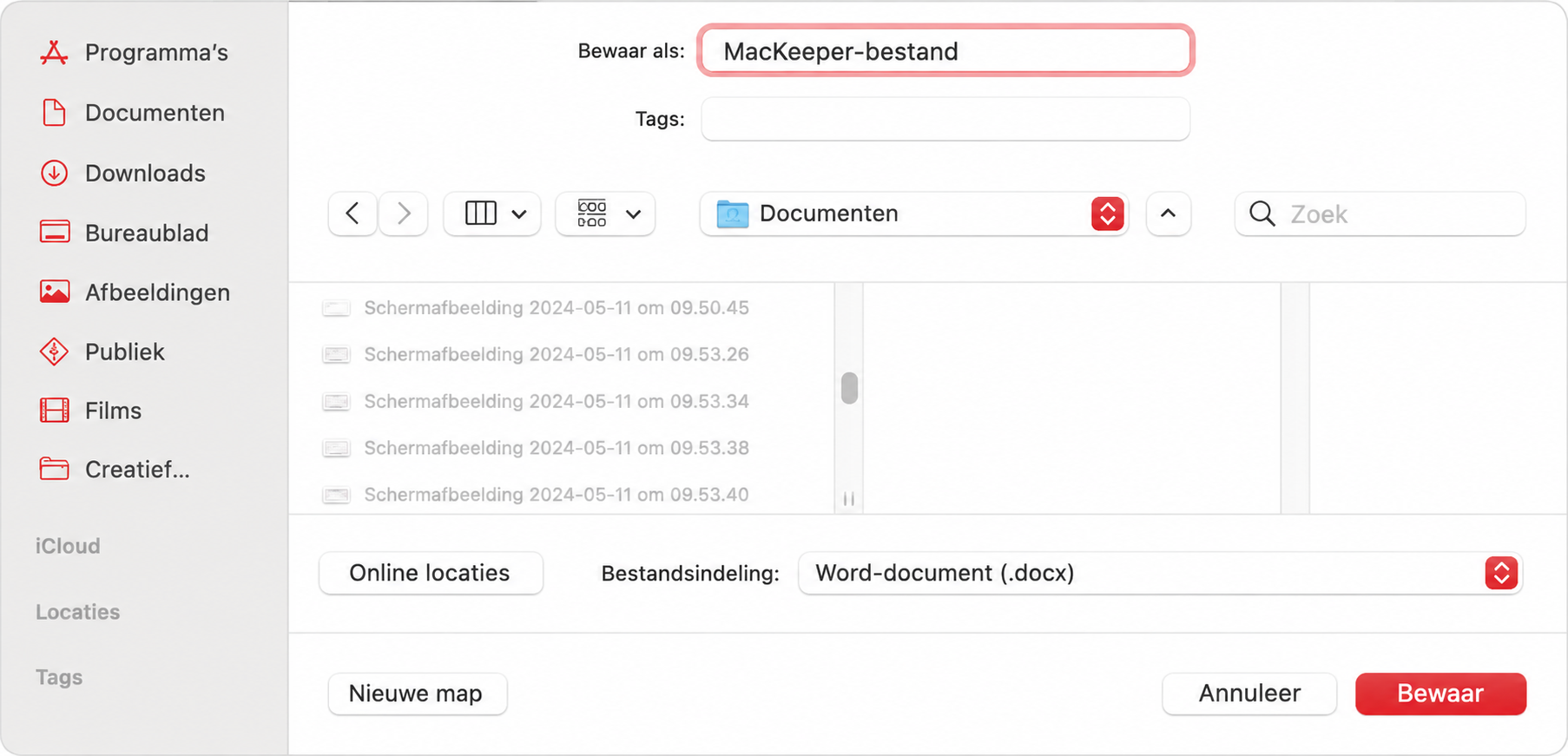The width and height of the screenshot is (1568, 756).
Task: Open the Creatief… sidebar folder
Action: click(x=115, y=470)
